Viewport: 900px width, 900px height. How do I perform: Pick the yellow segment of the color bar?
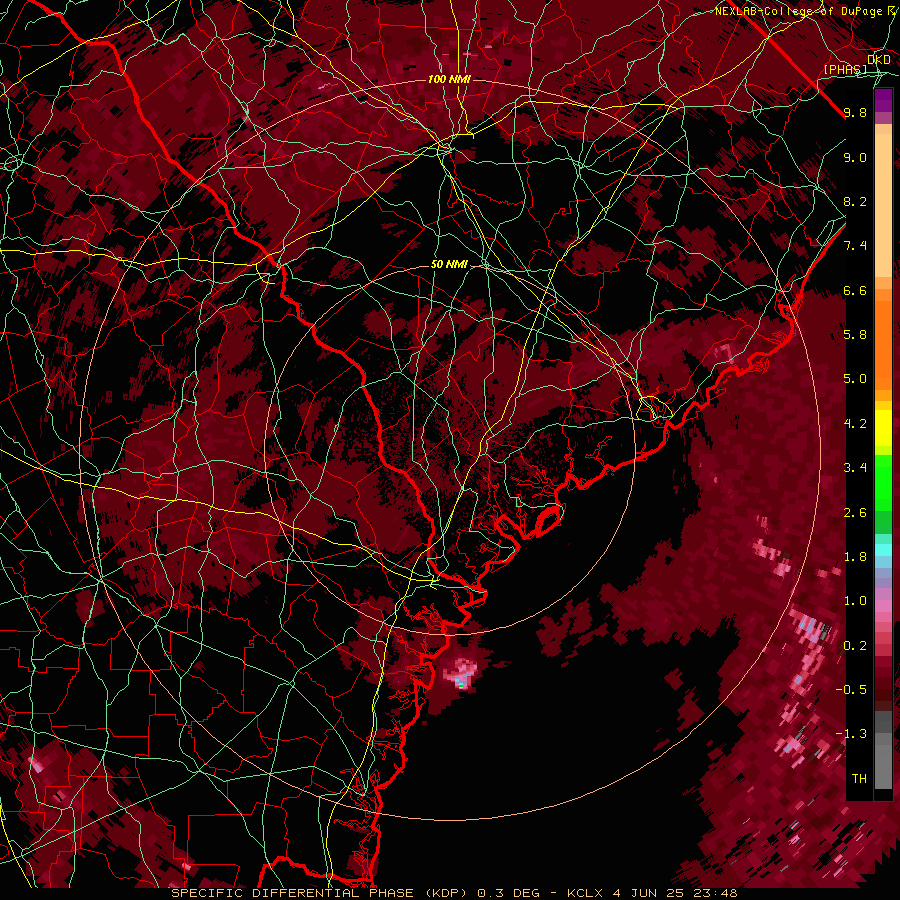coord(883,428)
